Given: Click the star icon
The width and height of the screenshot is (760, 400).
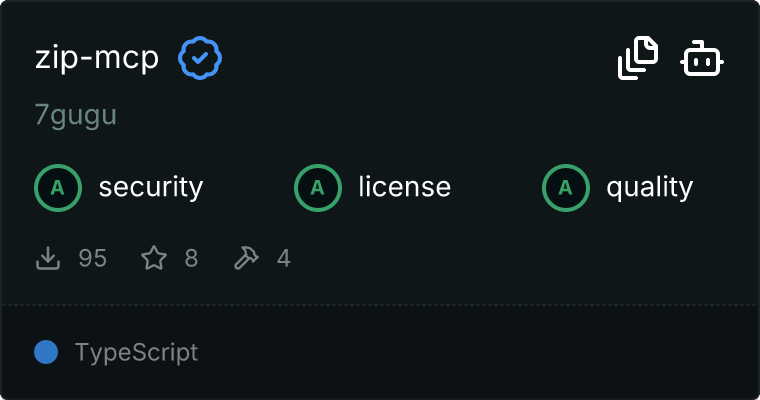Looking at the screenshot, I should tap(154, 259).
